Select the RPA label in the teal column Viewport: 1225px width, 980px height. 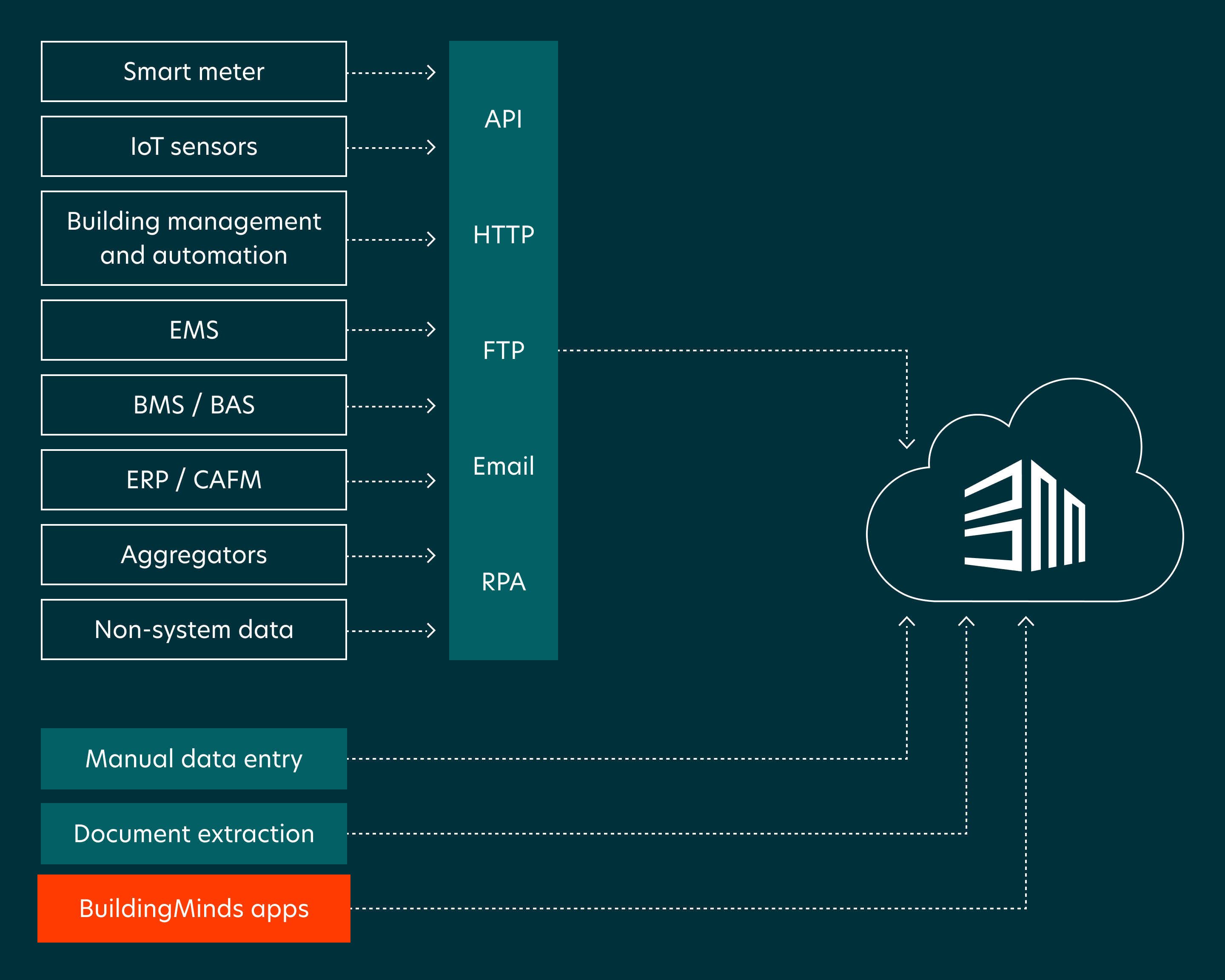coord(504,582)
